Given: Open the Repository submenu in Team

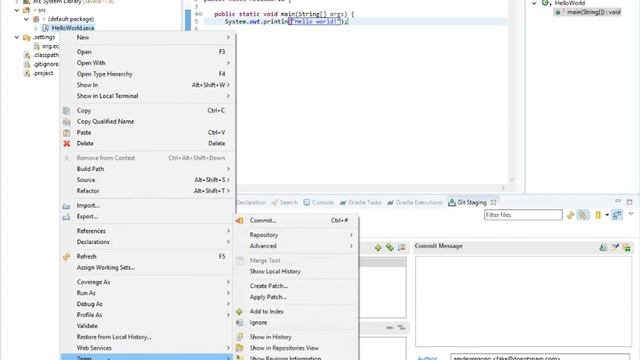Looking at the screenshot, I should pyautogui.click(x=296, y=235).
